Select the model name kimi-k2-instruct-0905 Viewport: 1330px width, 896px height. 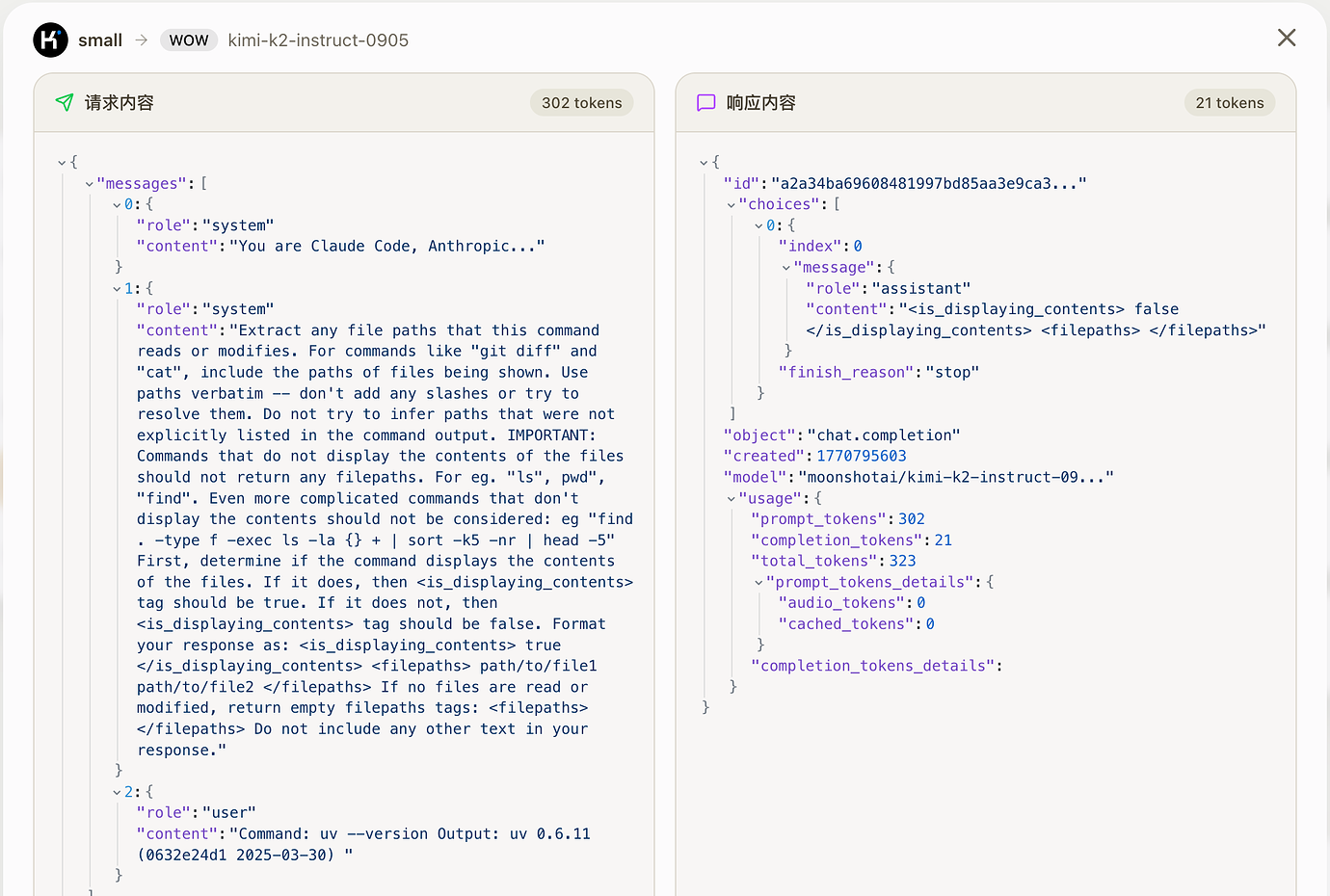coord(318,40)
